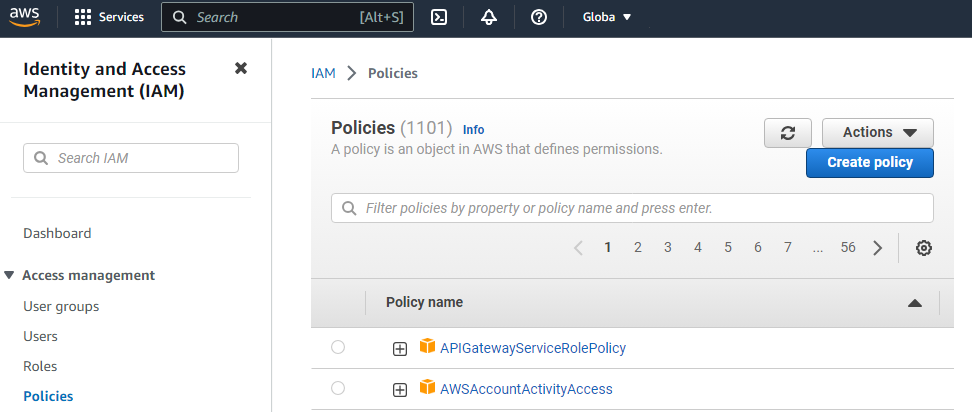Select the APIGatewayServiceRolePolicy radio button
The image size is (972, 412).
338,347
